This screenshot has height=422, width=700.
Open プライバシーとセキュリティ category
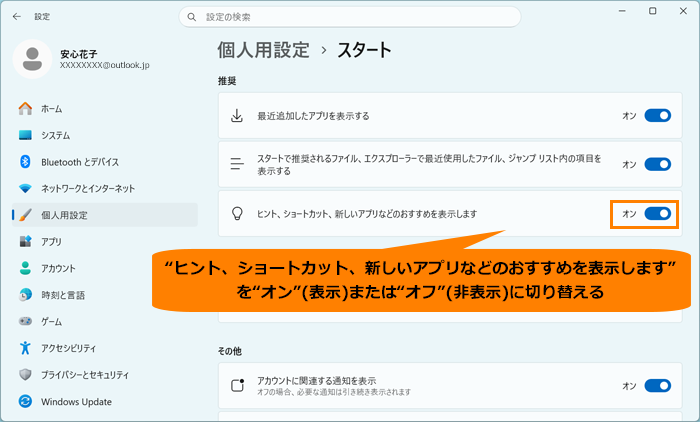(x=105, y=375)
